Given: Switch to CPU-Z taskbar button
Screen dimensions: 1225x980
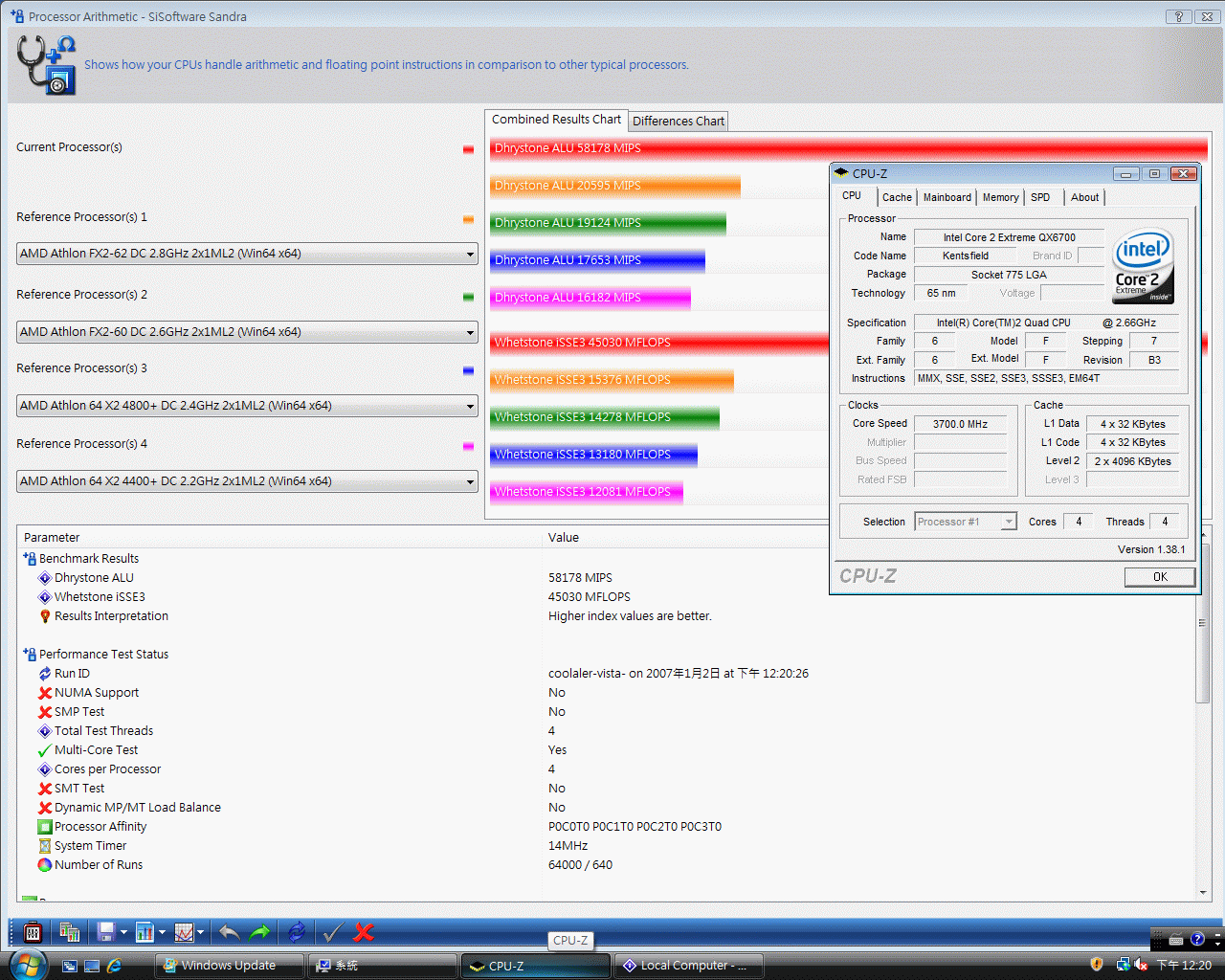Looking at the screenshot, I should [536, 966].
